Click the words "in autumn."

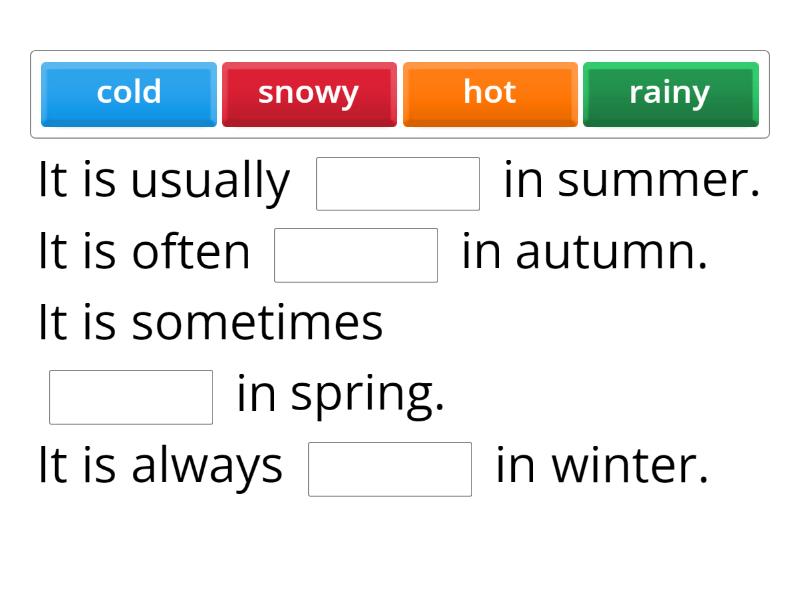click(585, 252)
